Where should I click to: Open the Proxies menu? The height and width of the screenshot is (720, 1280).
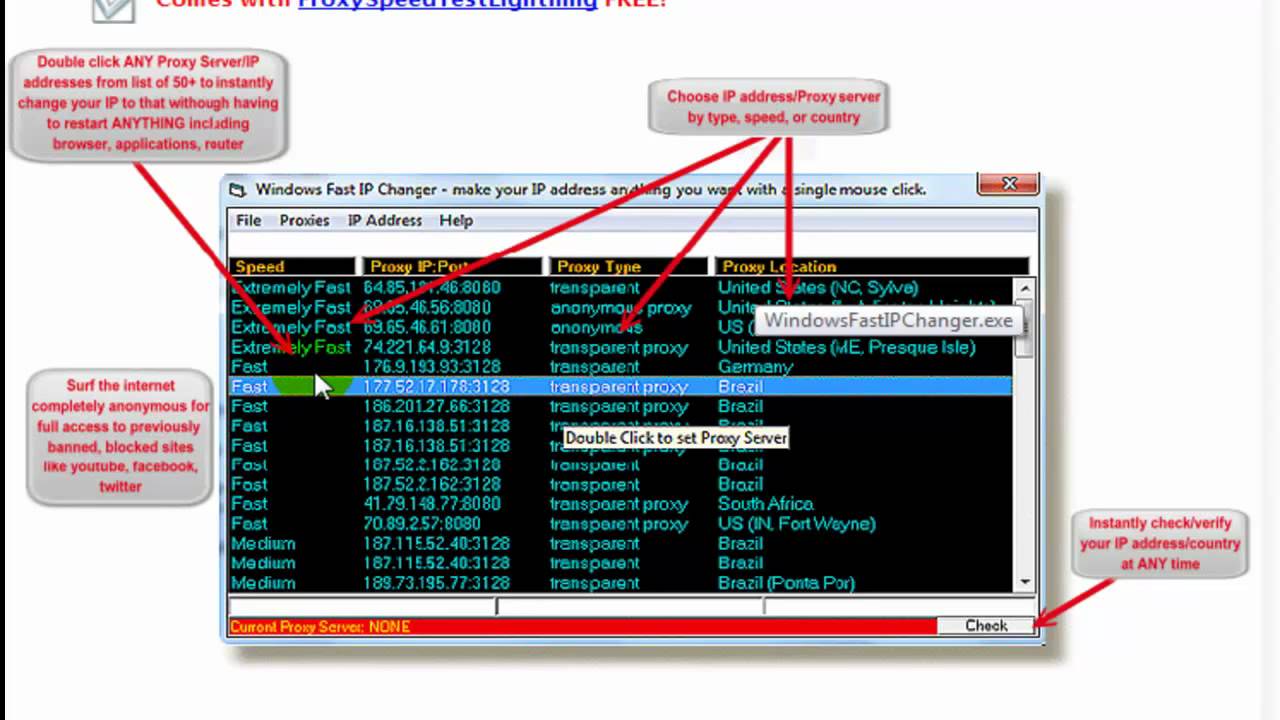pos(304,220)
